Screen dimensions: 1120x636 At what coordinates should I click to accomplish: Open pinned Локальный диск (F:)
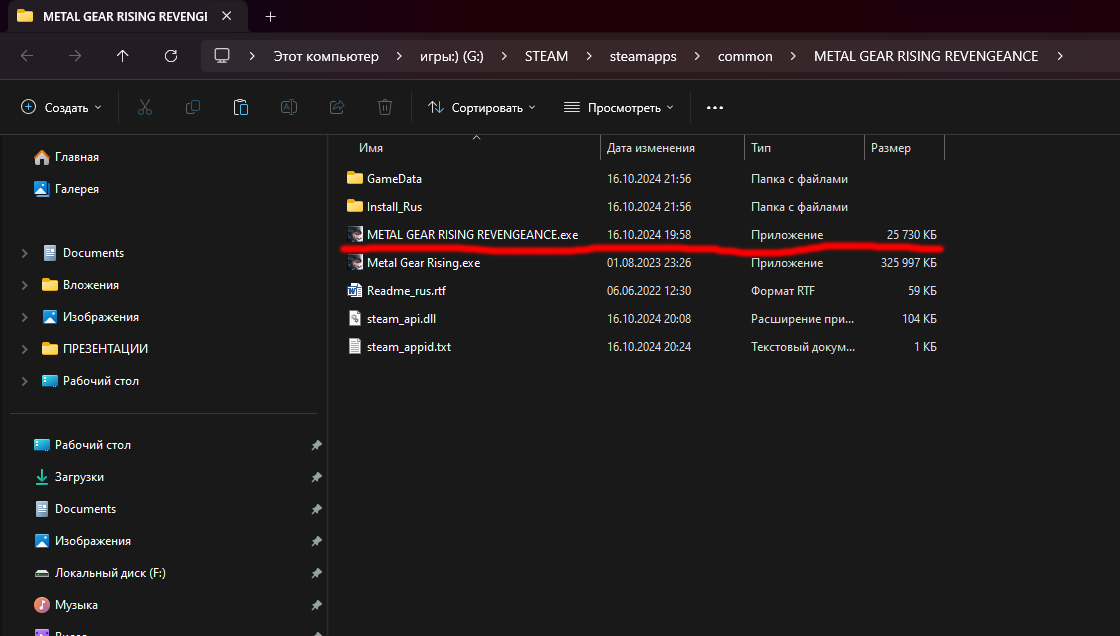[110, 573]
